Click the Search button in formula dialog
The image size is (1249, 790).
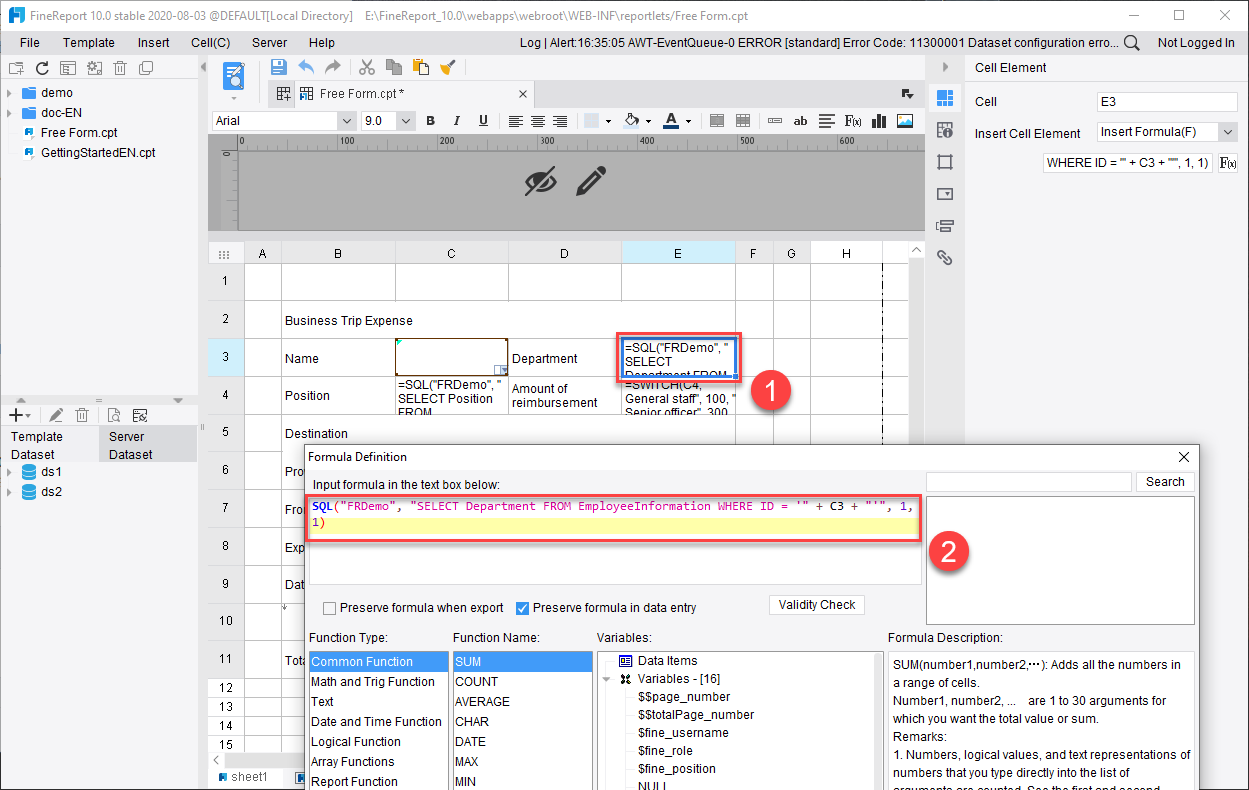[1165, 482]
